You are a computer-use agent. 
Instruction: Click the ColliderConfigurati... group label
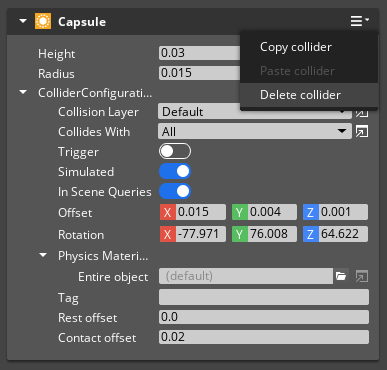[95, 93]
